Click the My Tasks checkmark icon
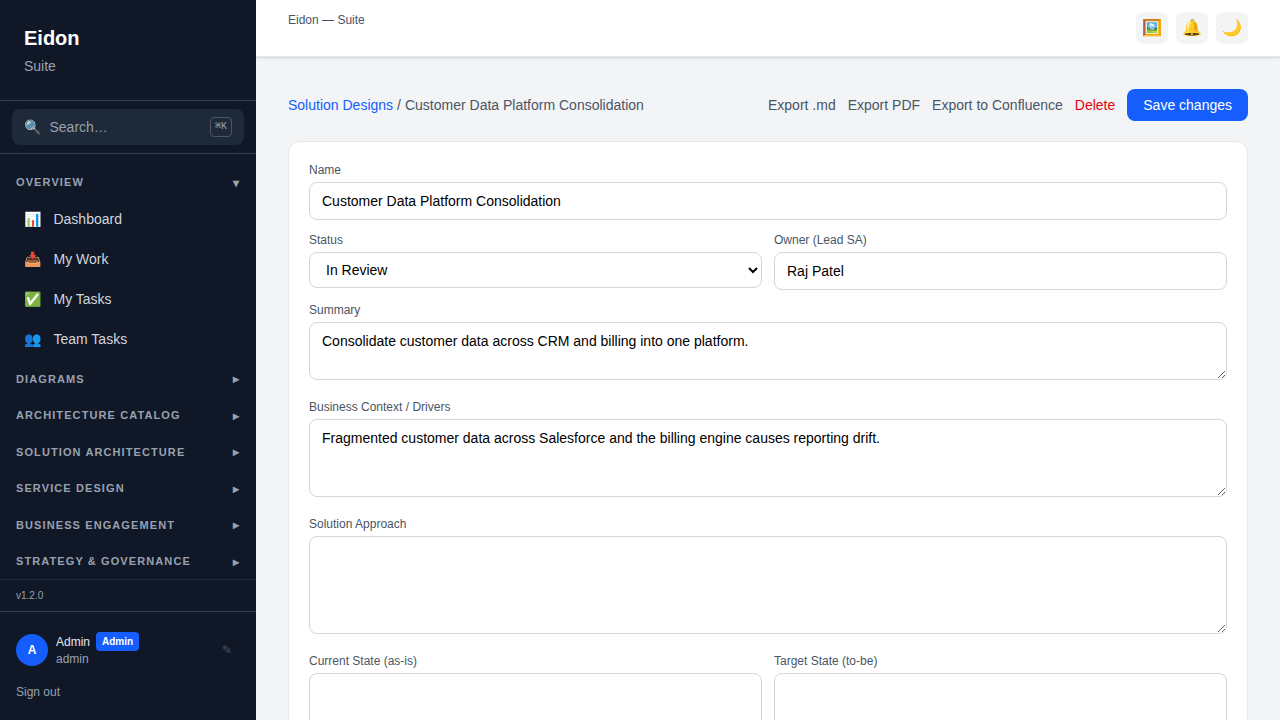The height and width of the screenshot is (720, 1280). pyautogui.click(x=33, y=299)
